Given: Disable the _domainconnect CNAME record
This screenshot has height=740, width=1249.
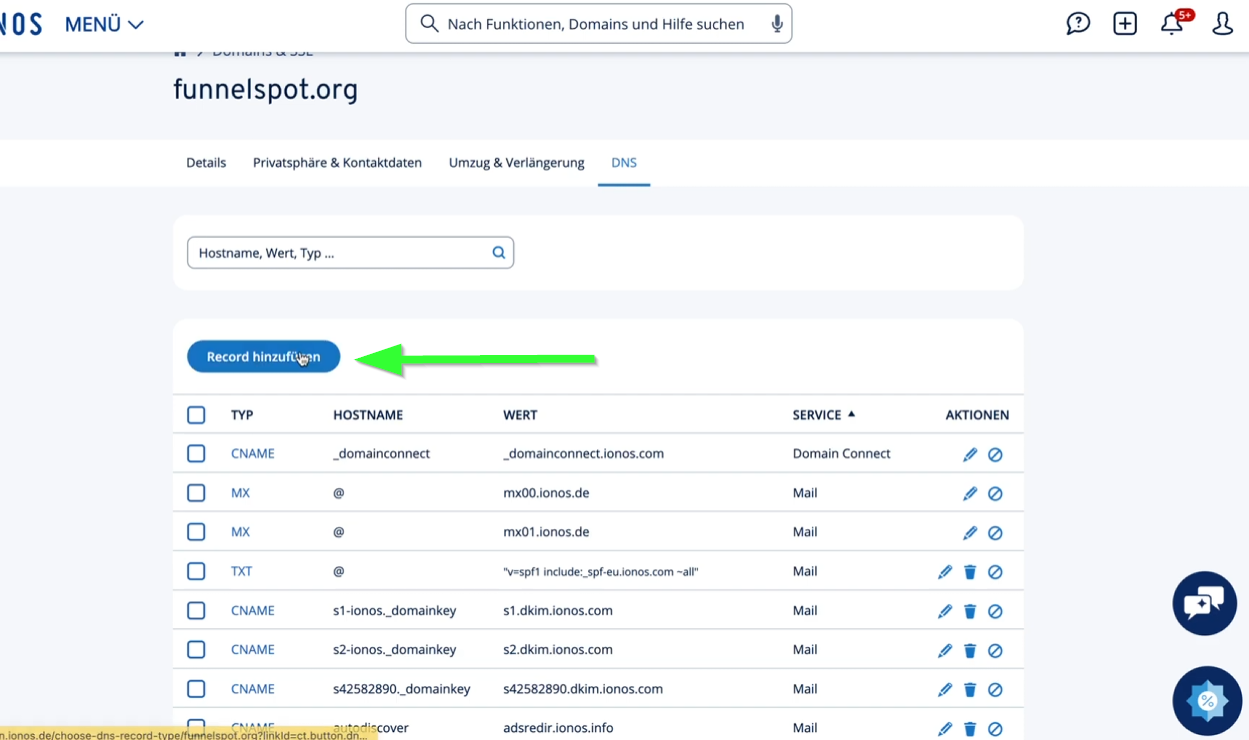Looking at the screenshot, I should 995,454.
